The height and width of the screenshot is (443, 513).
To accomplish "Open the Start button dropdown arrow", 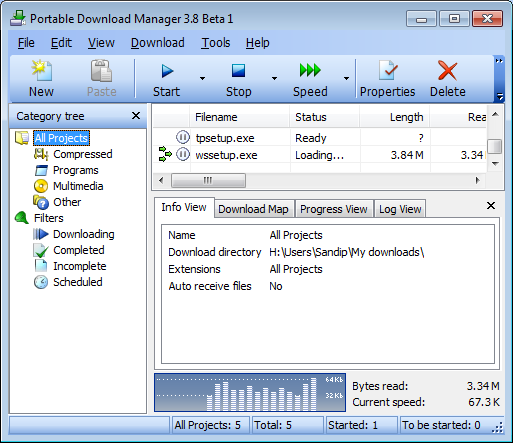I will pos(202,78).
